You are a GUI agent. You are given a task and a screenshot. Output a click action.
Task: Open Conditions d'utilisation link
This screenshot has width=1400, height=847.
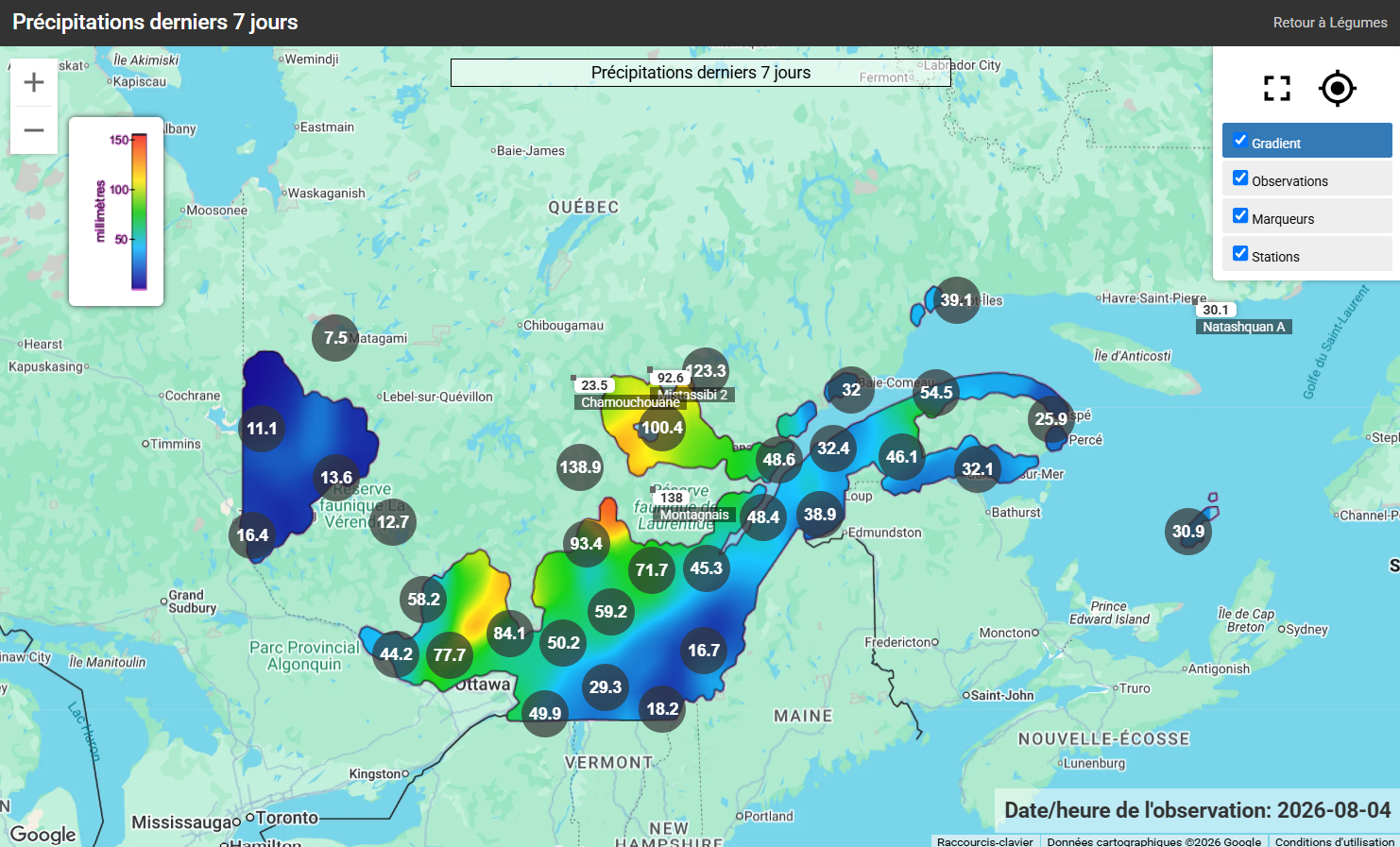1335,840
